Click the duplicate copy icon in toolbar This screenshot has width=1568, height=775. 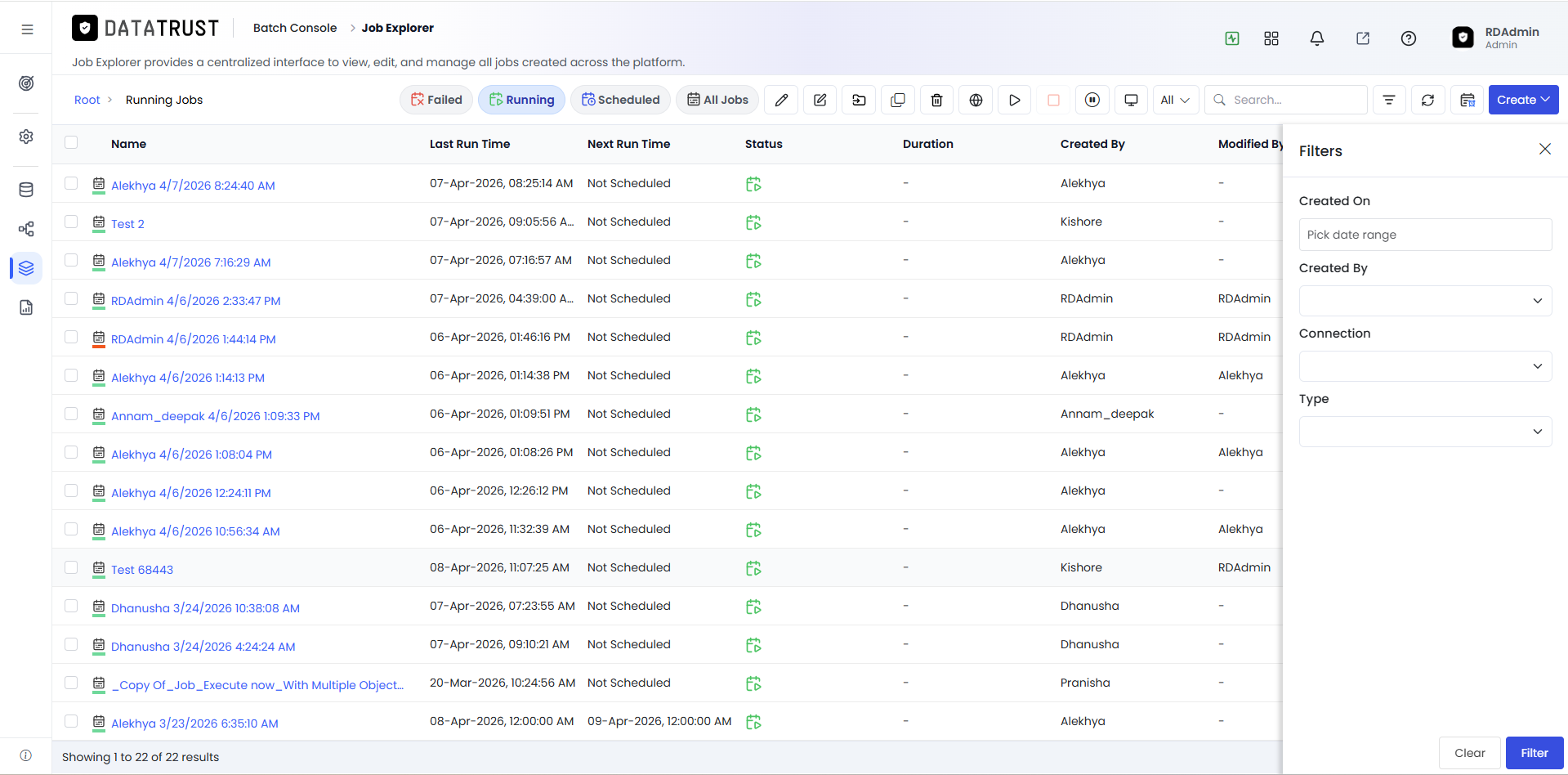pyautogui.click(x=898, y=100)
